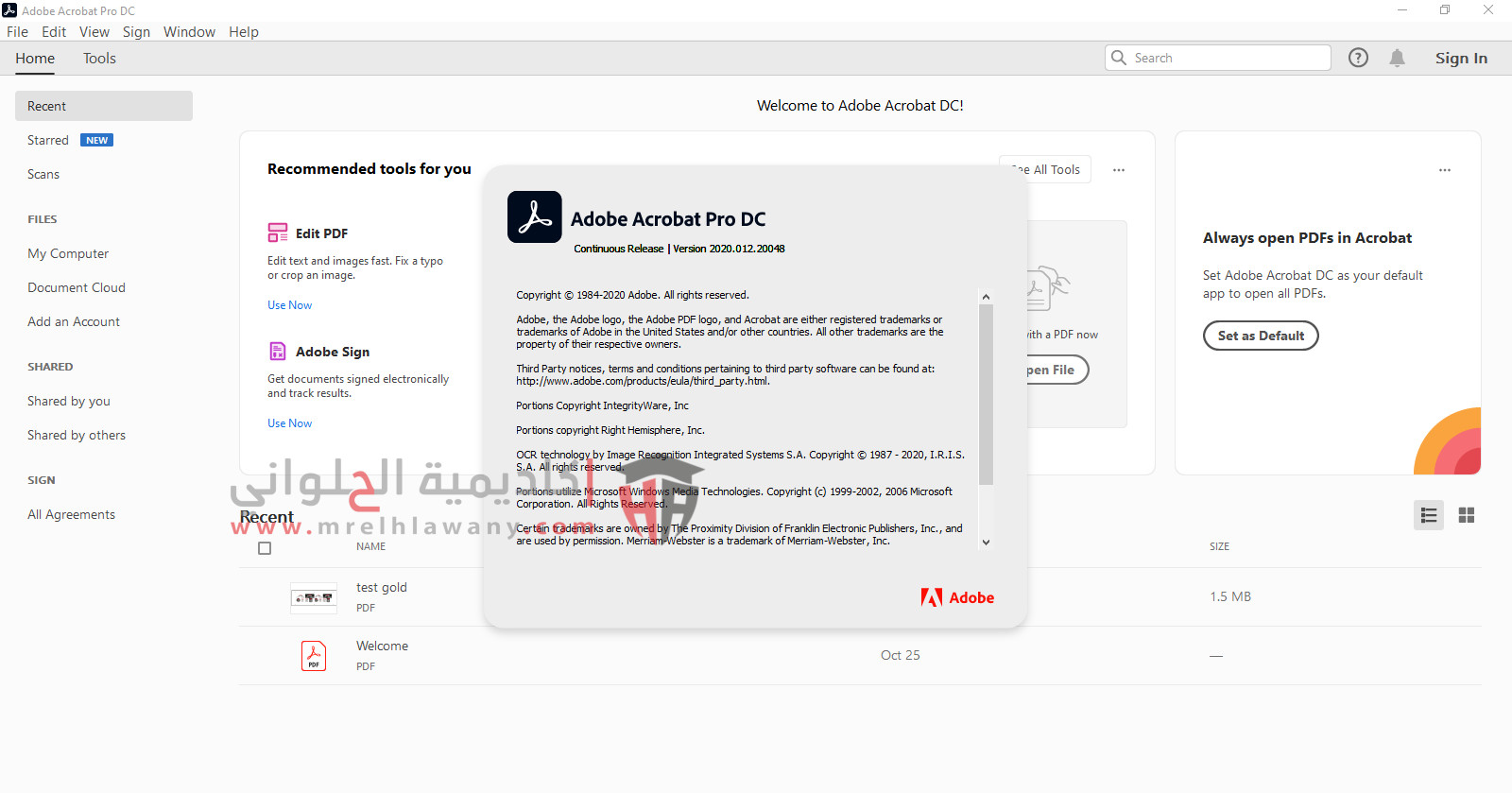Viewport: 1512px width, 793px height.
Task: Click the Edit PDF tool icon
Action: tap(278, 233)
